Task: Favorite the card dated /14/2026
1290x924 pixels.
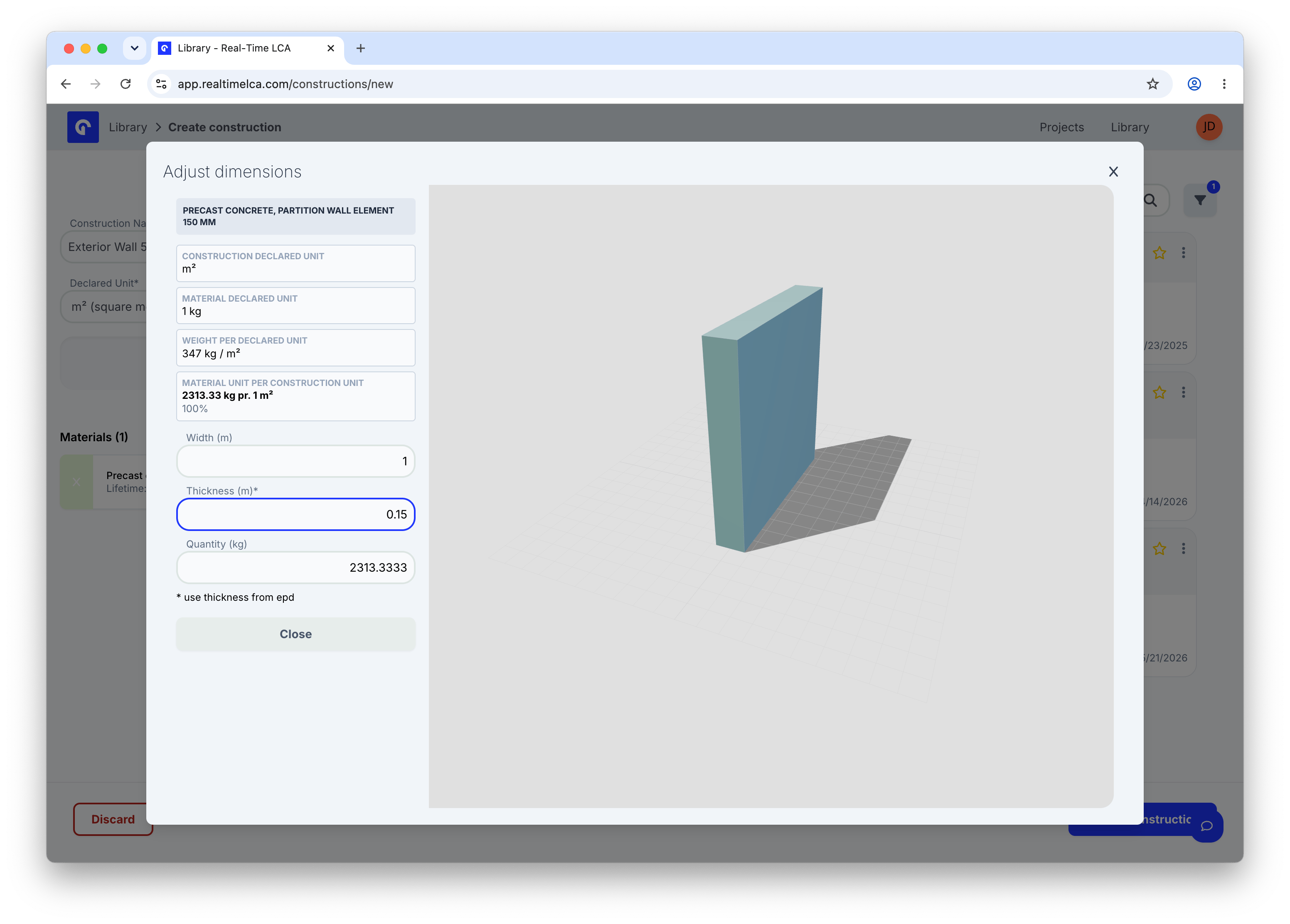Action: [1159, 392]
